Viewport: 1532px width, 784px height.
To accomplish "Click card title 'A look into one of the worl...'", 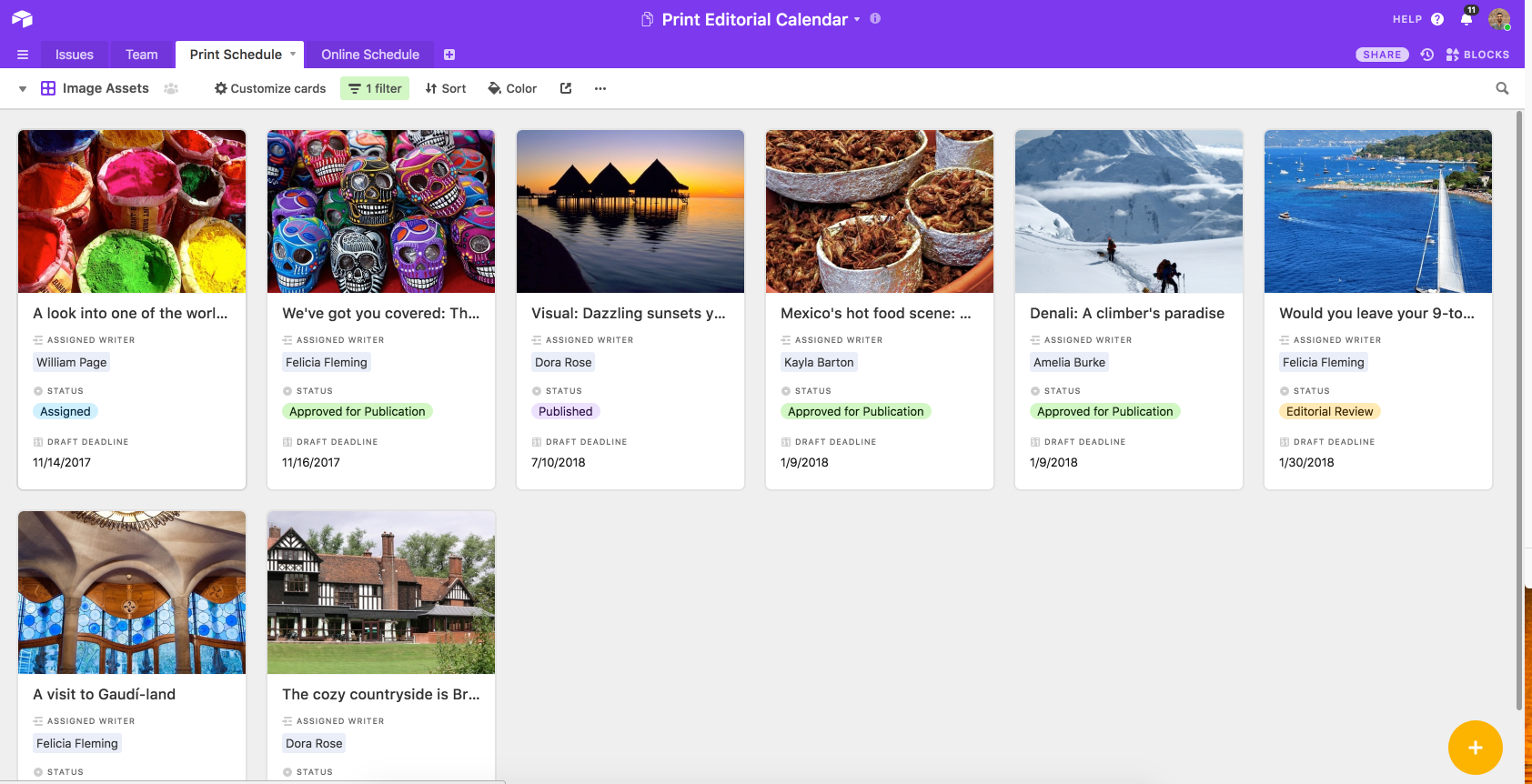I will pyautogui.click(x=130, y=313).
